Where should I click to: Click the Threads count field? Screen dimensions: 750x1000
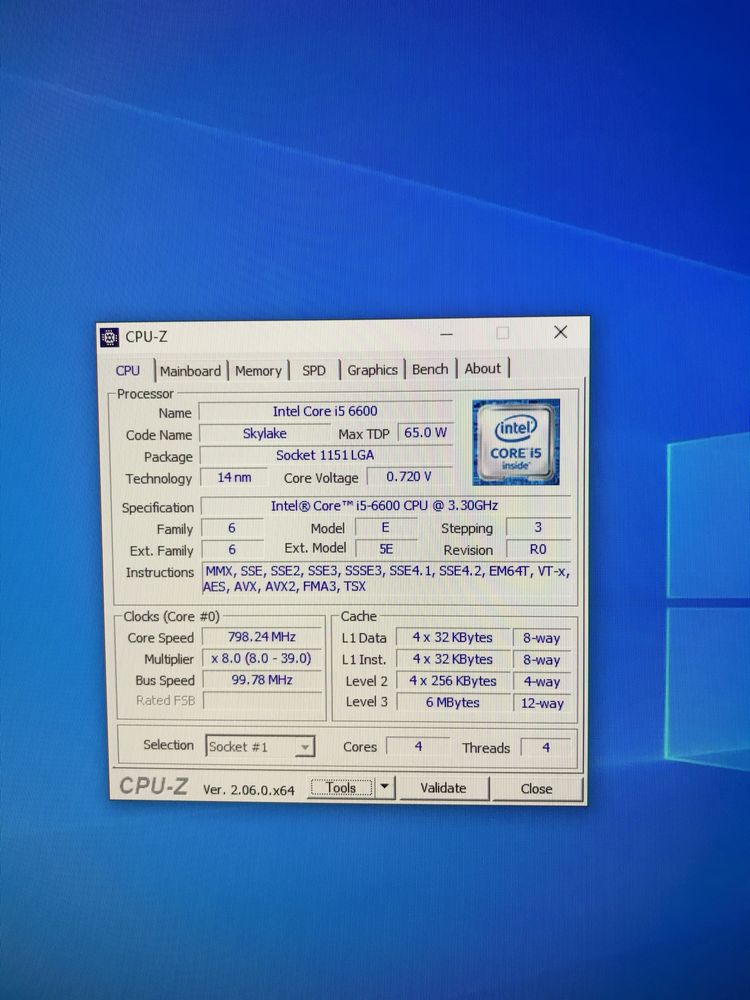pos(546,747)
